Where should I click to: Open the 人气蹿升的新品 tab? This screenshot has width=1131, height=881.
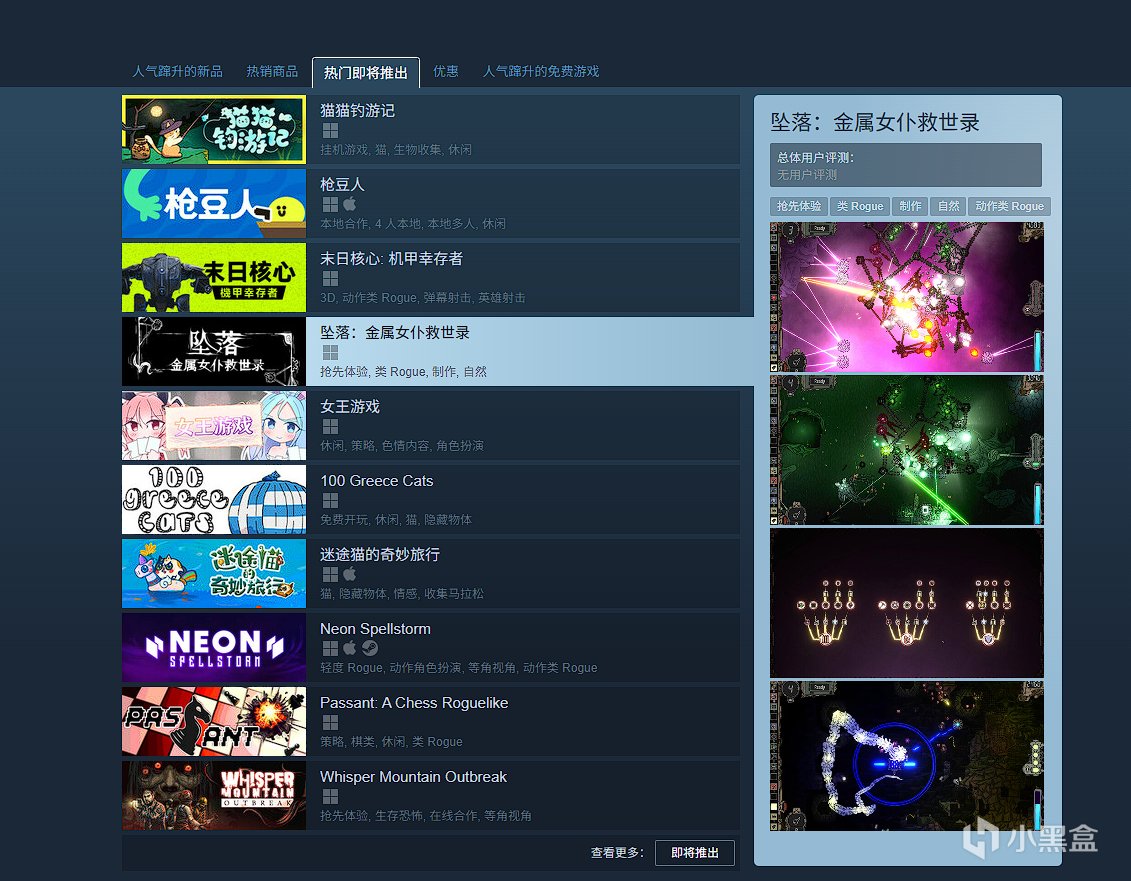177,71
